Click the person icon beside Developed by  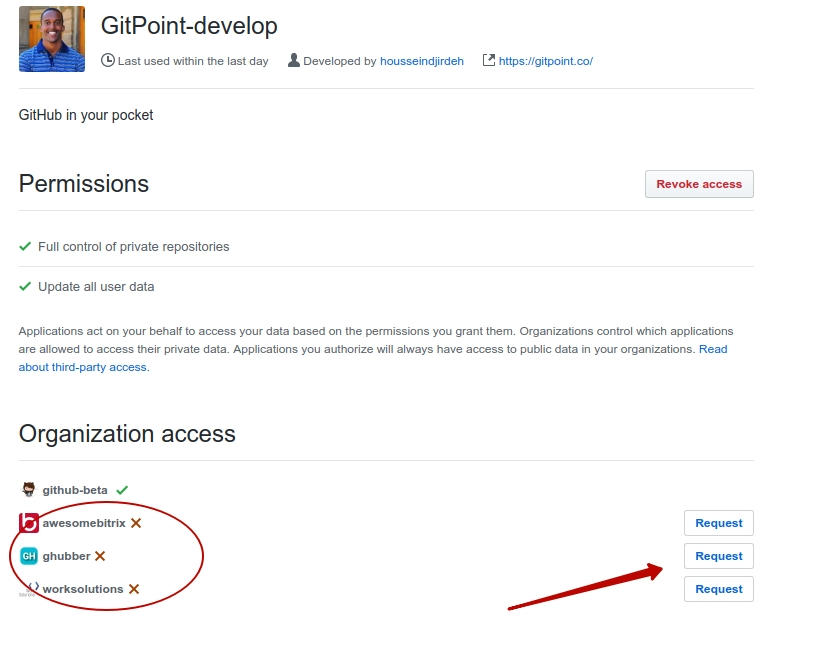[293, 60]
